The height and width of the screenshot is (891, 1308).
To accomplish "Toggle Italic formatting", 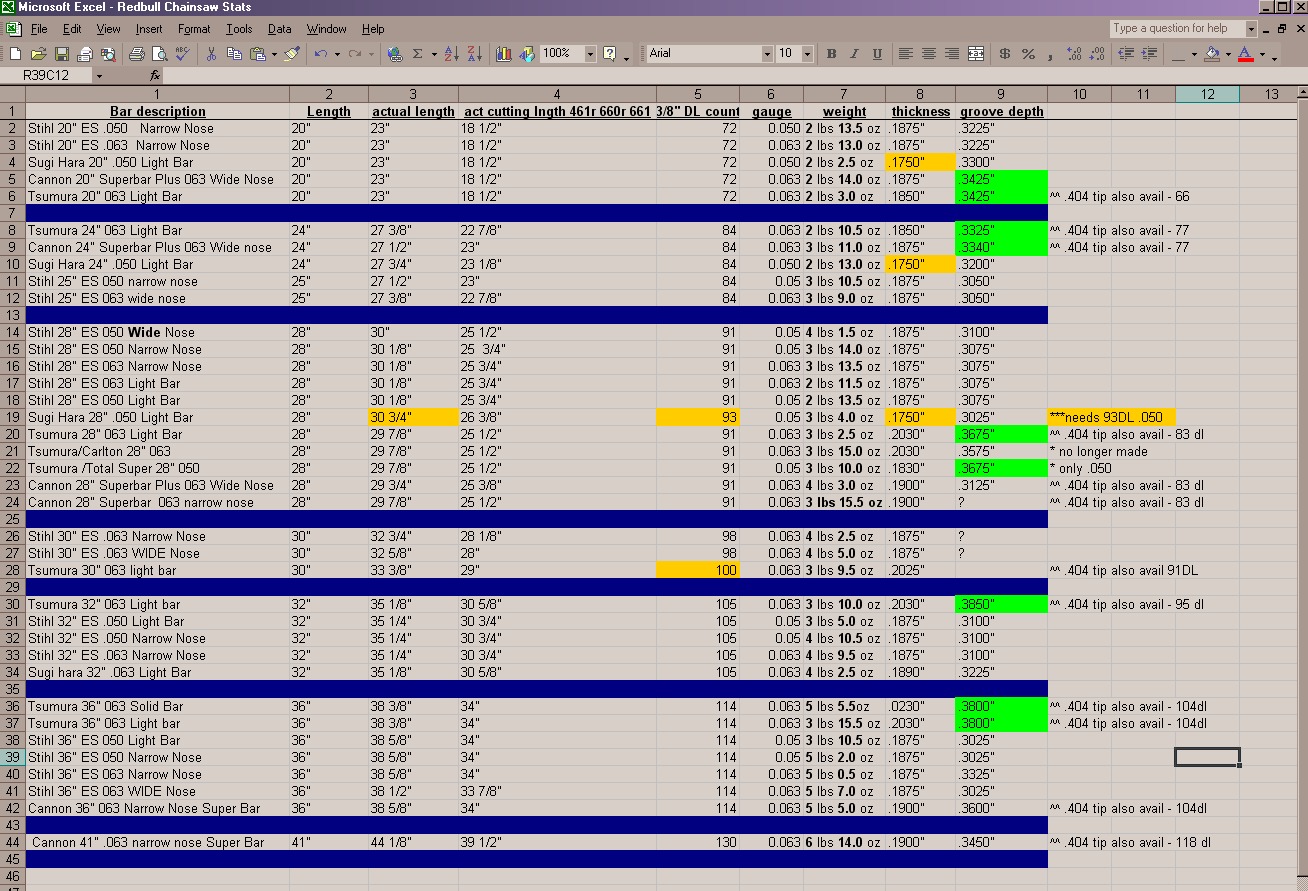I will [x=854, y=54].
